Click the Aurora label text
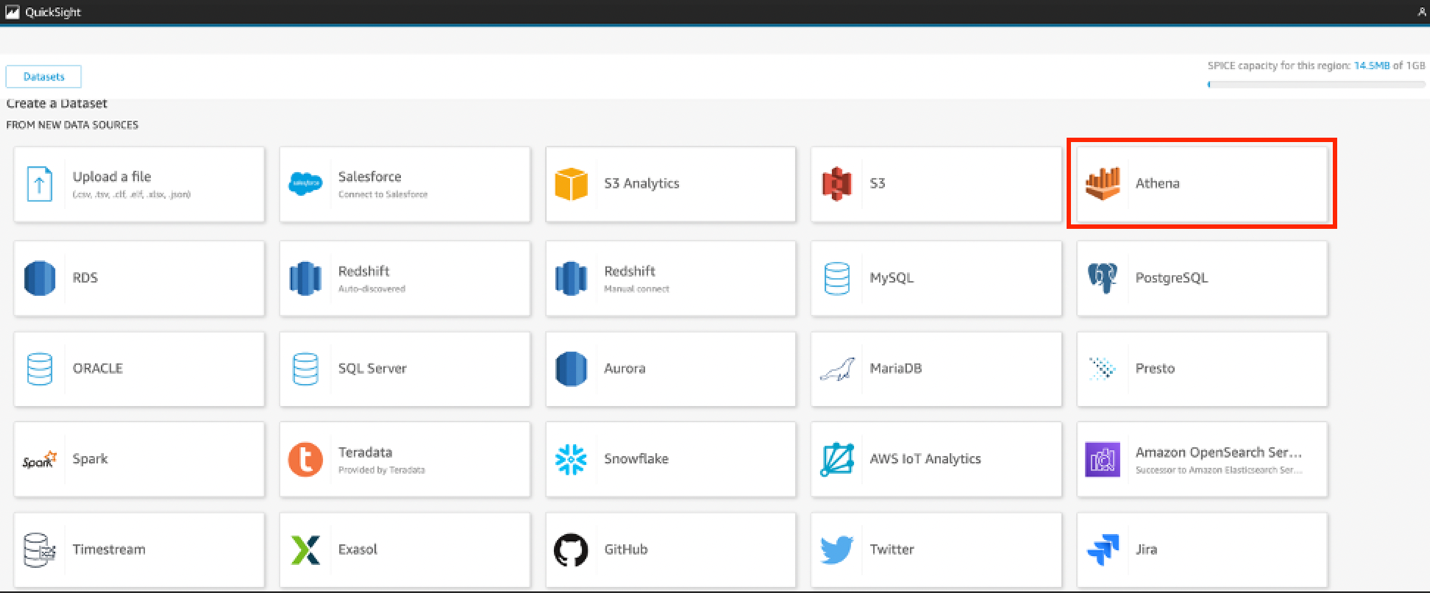 coord(625,369)
